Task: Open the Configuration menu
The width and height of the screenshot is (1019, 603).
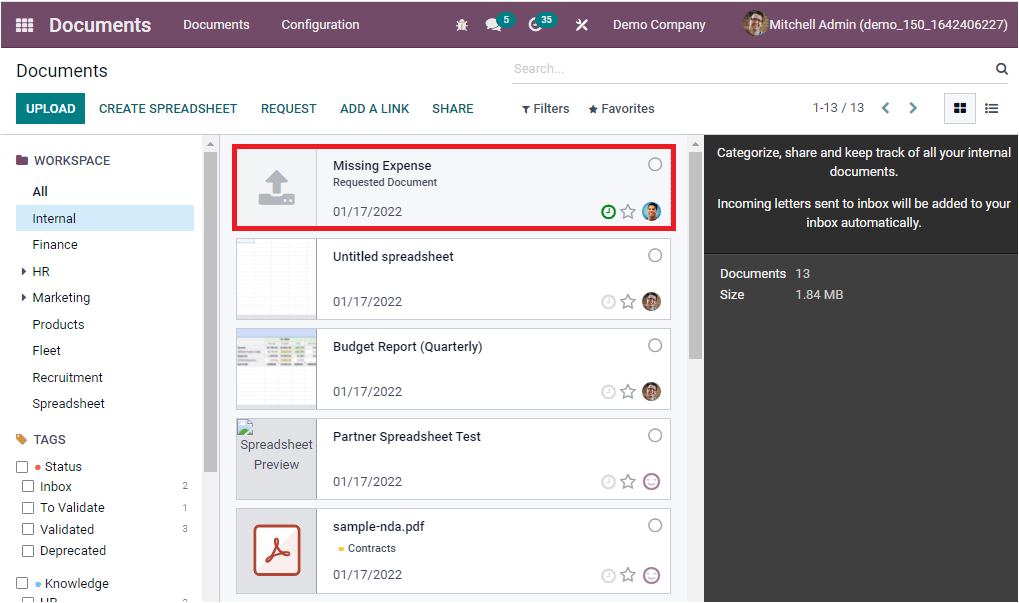Action: pyautogui.click(x=320, y=25)
